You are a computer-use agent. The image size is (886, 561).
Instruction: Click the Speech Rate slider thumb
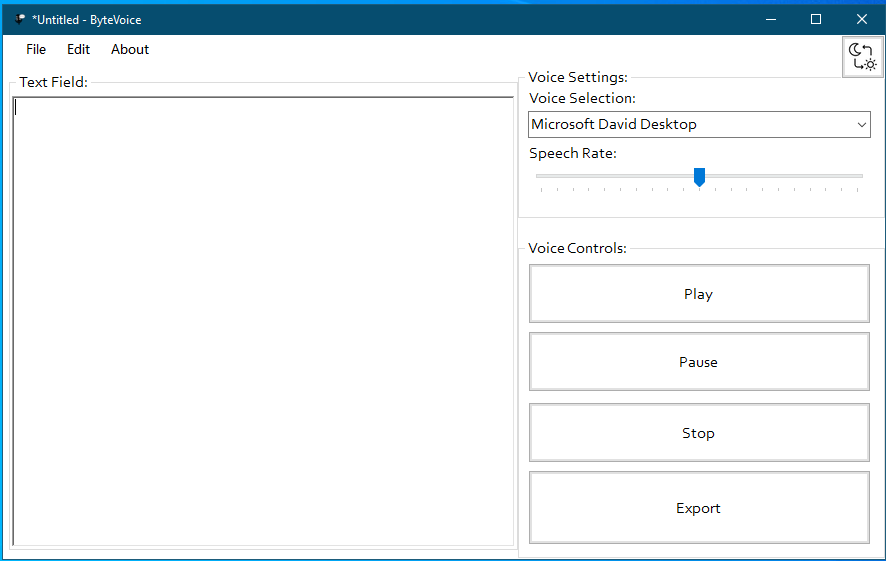click(700, 177)
